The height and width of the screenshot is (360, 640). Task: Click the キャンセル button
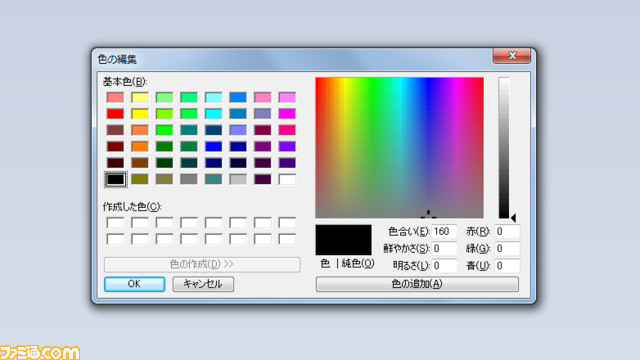coord(203,284)
